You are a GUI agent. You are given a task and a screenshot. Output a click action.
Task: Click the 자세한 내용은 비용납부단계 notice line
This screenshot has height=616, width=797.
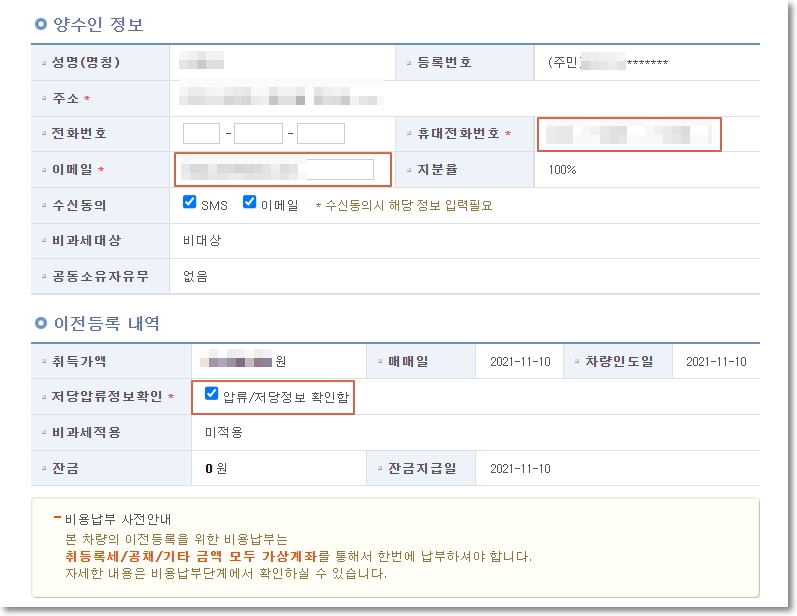226,574
